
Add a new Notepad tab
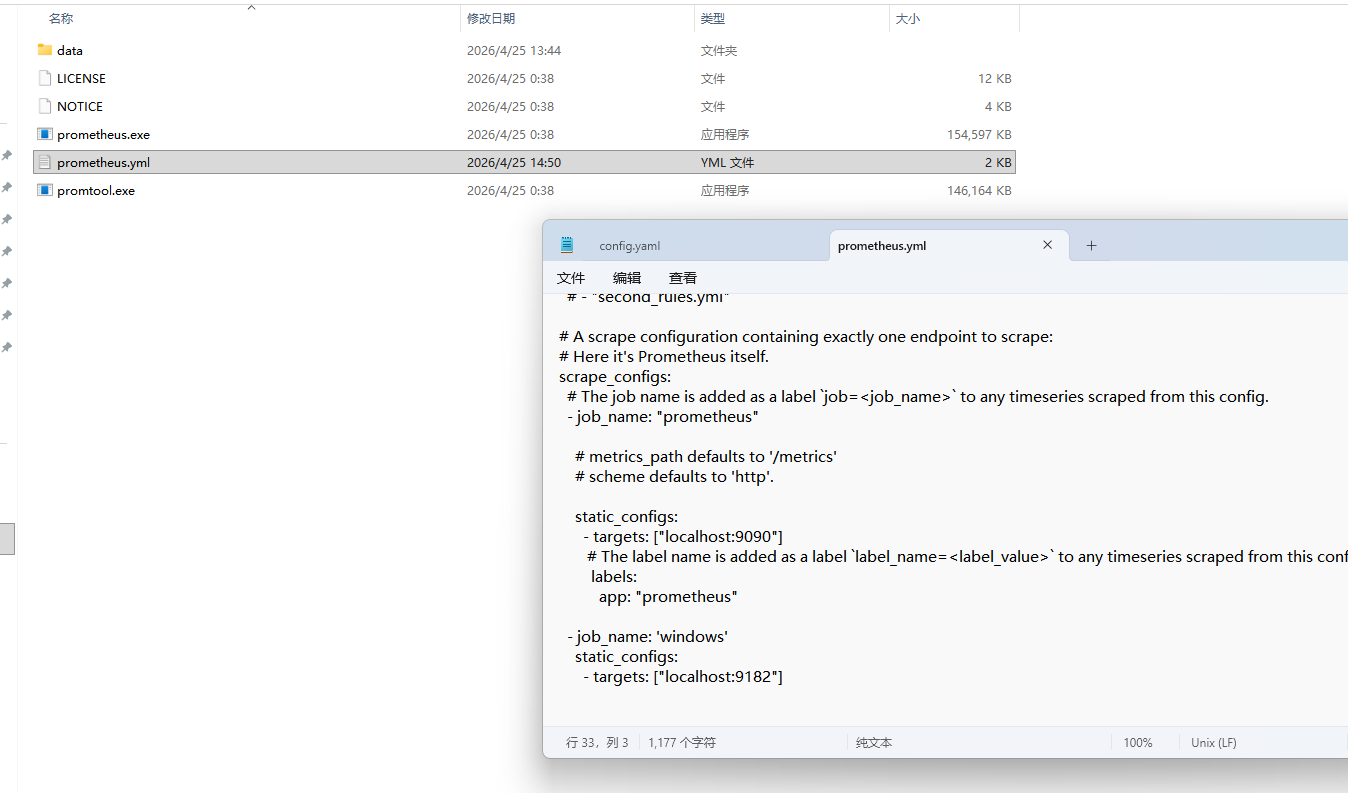coord(1091,245)
